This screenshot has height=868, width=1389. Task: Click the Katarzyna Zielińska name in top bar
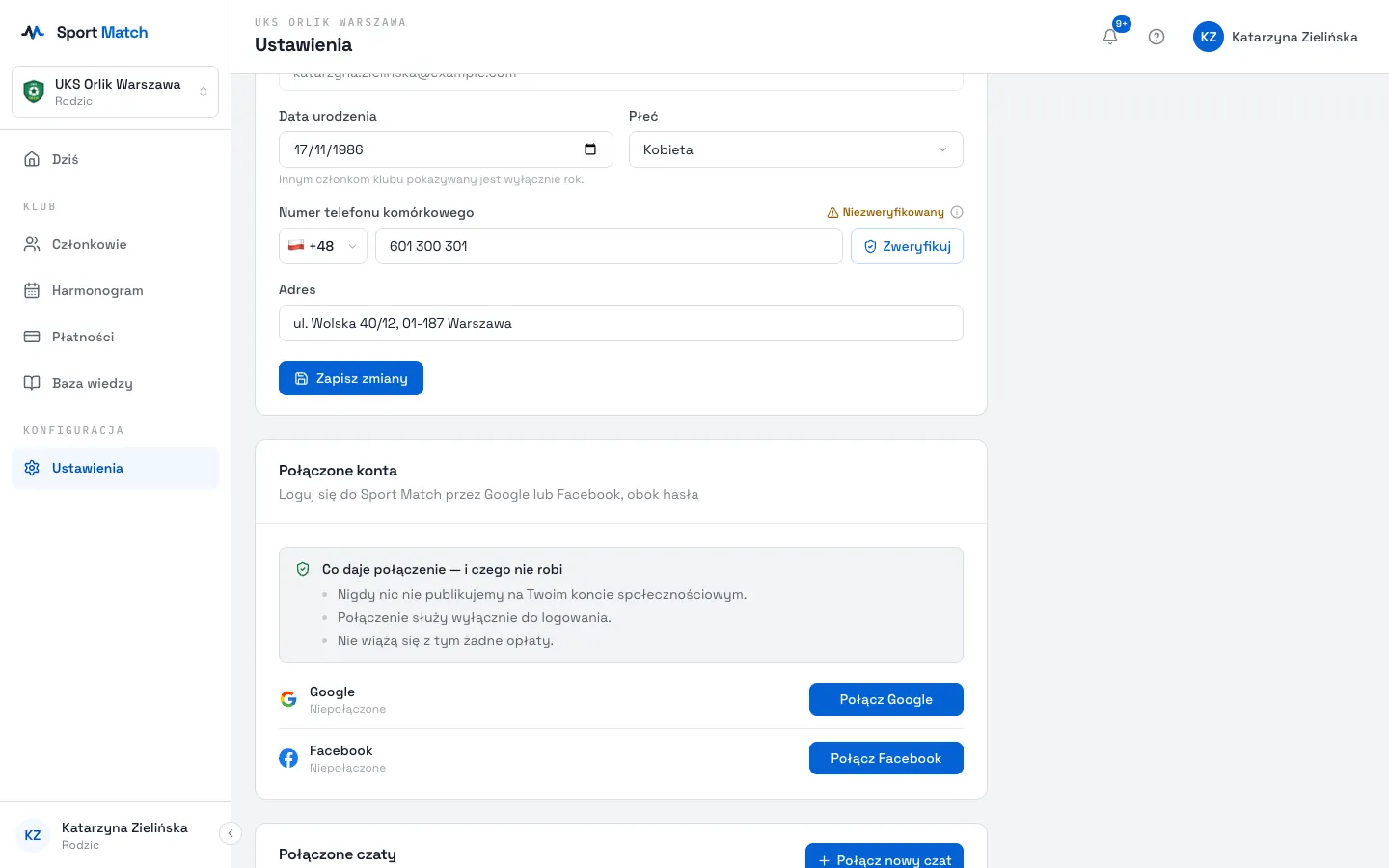tap(1294, 37)
